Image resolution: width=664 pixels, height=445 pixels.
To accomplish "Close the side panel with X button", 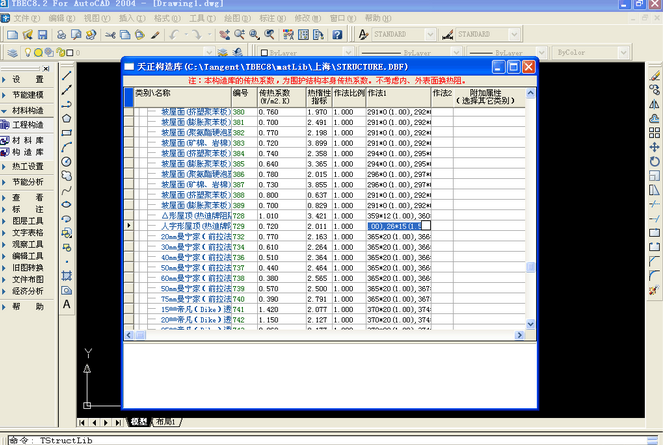I will click(46, 68).
